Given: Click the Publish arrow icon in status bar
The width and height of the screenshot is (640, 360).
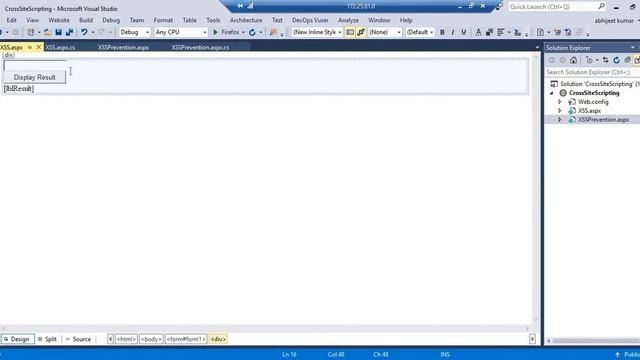Looking at the screenshot, I should click(617, 355).
